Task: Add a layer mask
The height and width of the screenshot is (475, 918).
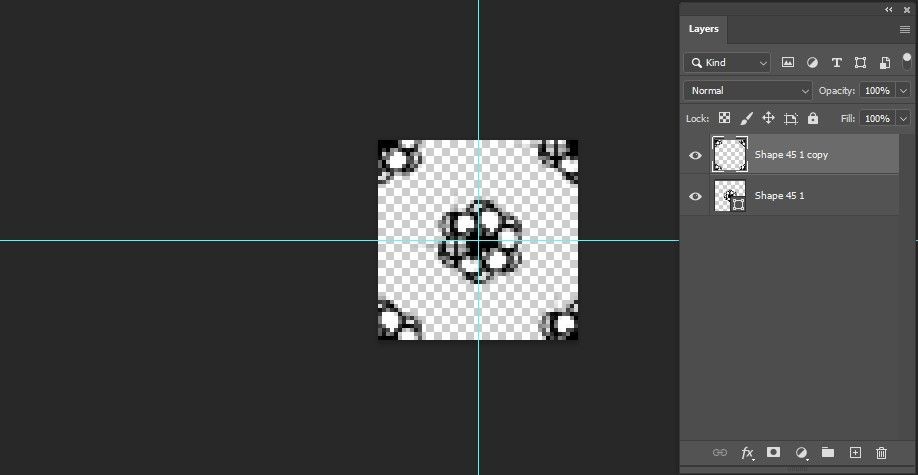Action: (773, 452)
